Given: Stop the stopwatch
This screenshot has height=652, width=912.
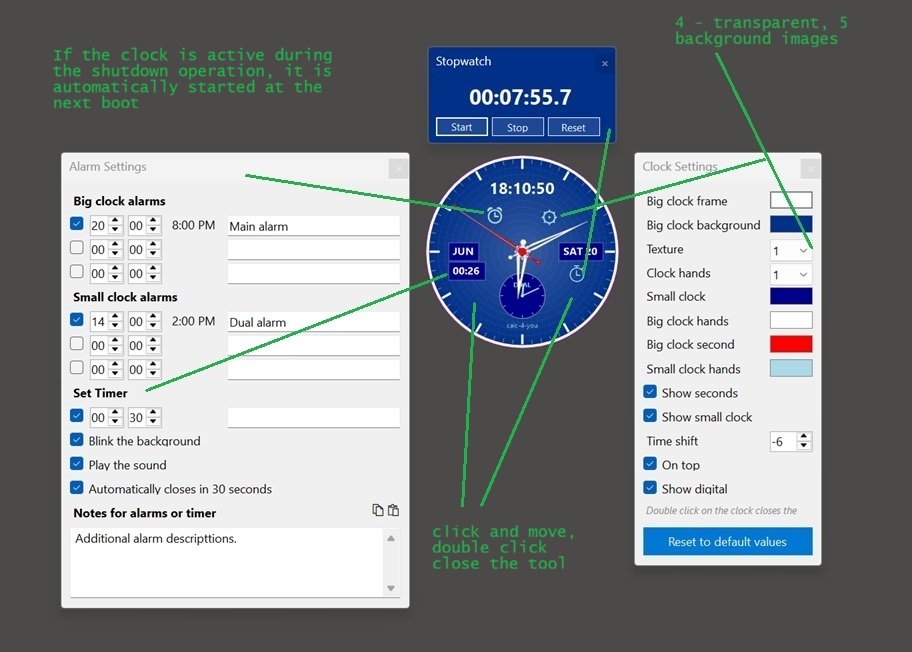Looking at the screenshot, I should pyautogui.click(x=518, y=127).
